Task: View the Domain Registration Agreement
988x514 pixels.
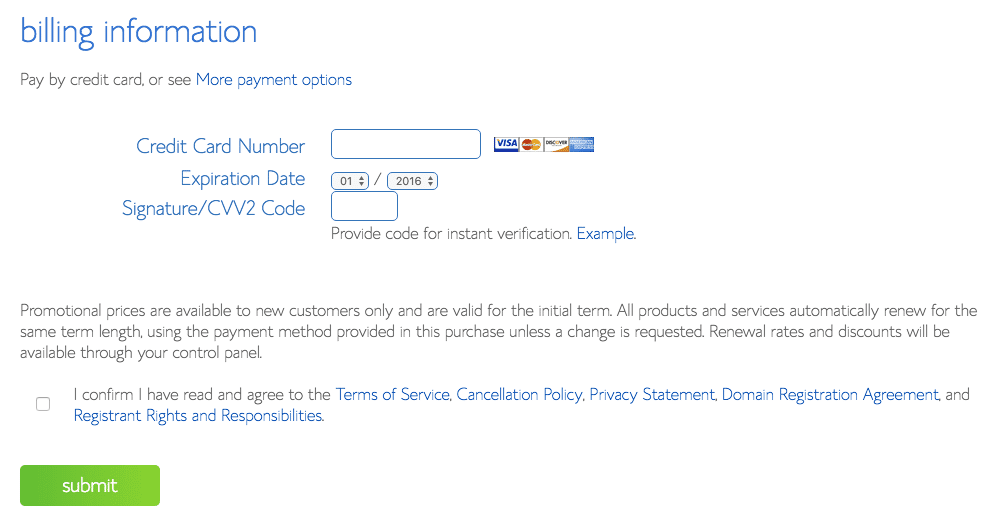Action: pyautogui.click(x=830, y=395)
